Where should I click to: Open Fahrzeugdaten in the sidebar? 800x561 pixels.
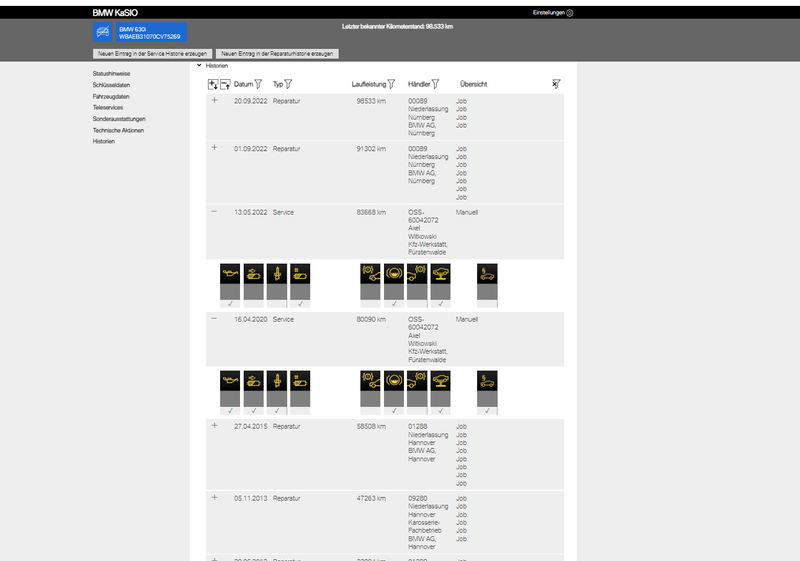click(x=111, y=96)
